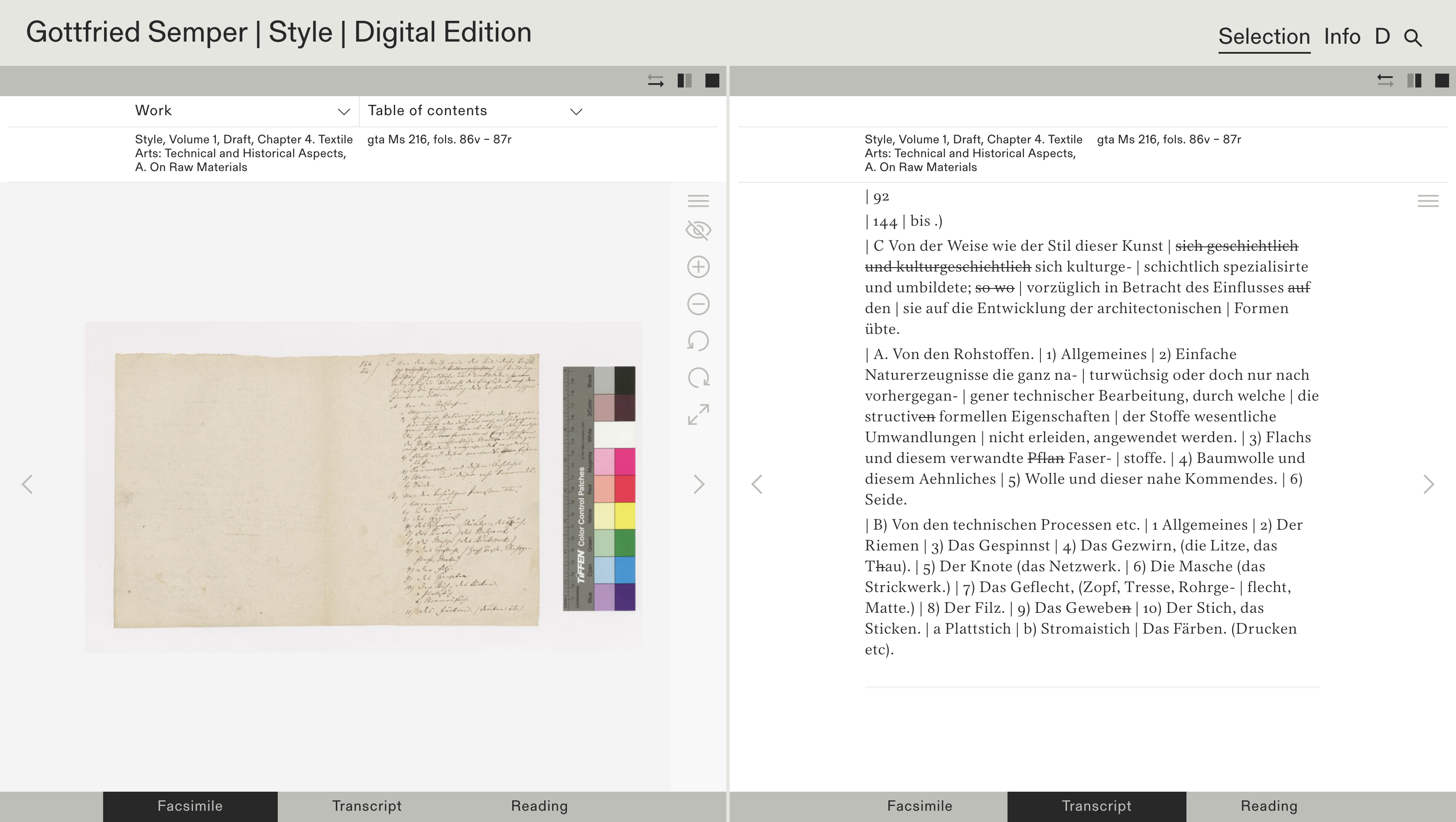Rotate the facsimile clockwise

(698, 378)
